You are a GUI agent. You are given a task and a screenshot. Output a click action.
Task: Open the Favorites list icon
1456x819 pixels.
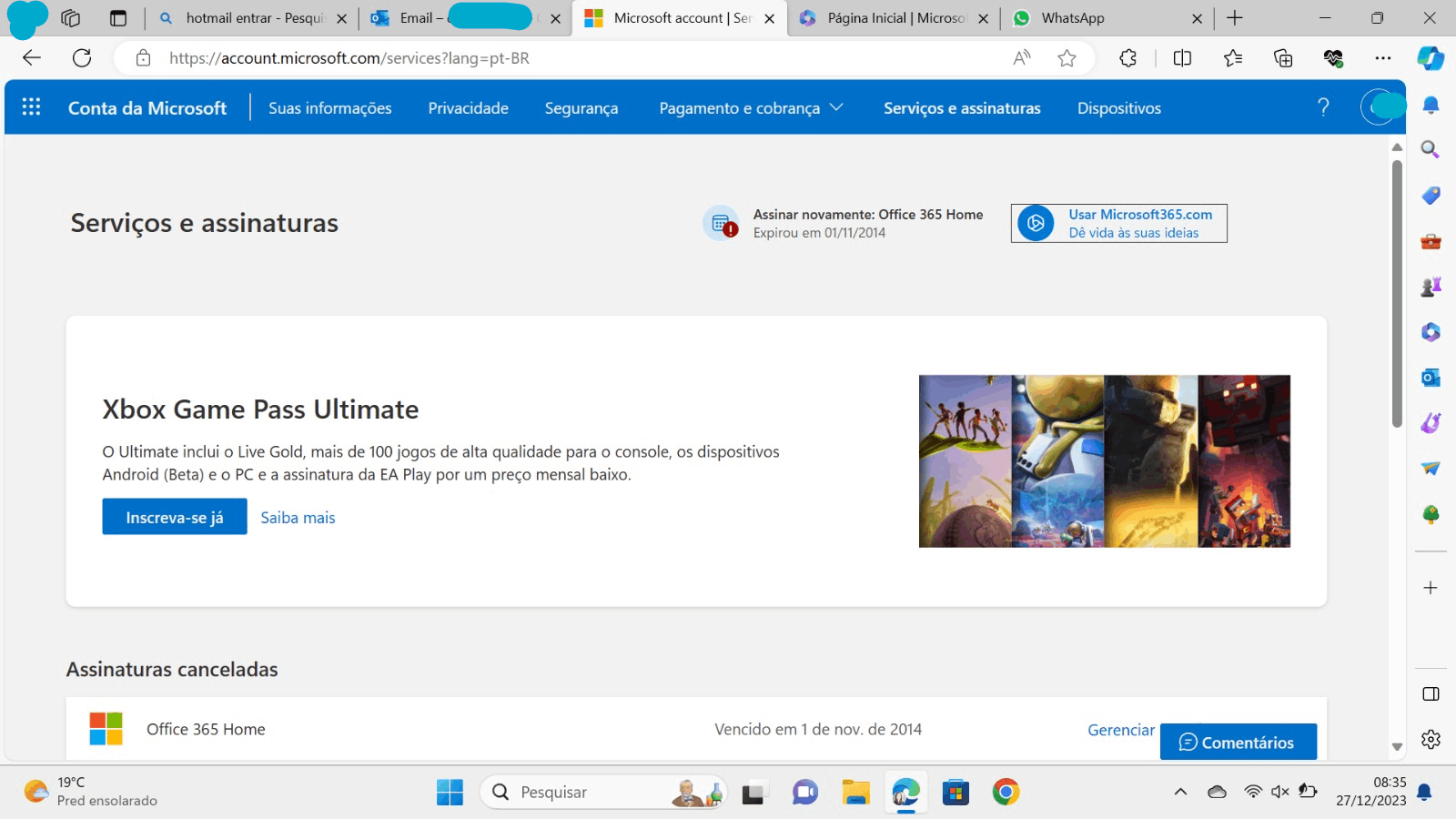(x=1233, y=58)
